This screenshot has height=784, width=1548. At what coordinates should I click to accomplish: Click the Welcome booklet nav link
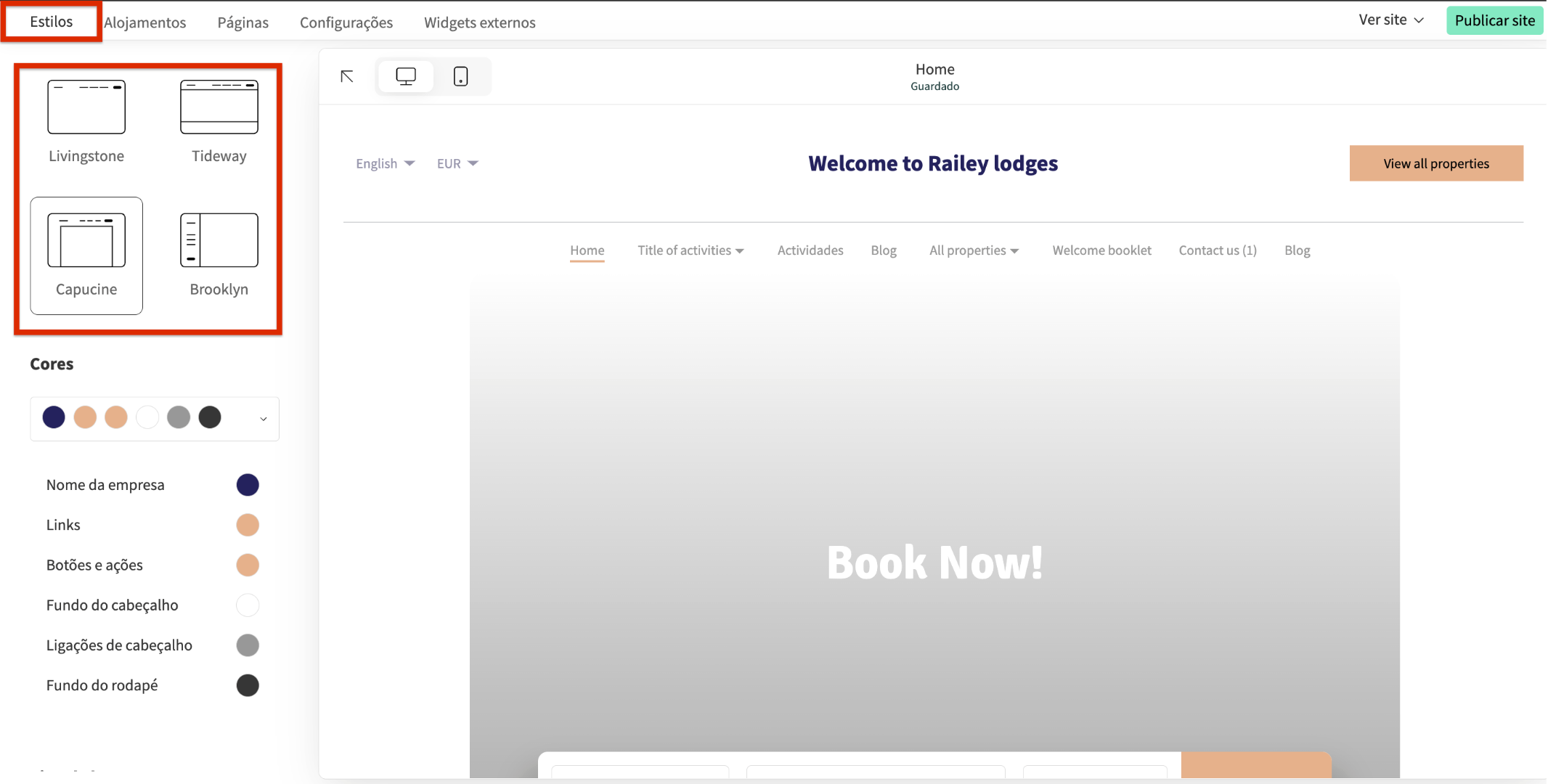coord(1101,250)
